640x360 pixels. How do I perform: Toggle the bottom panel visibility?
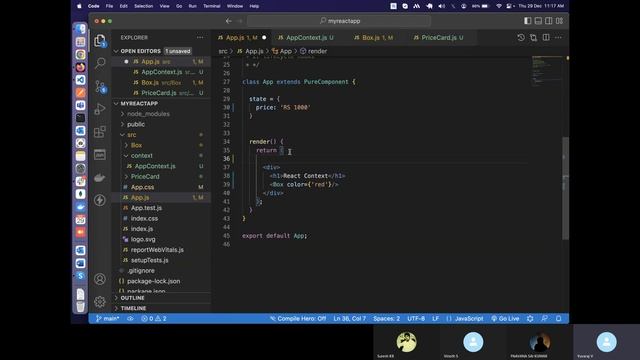pyautogui.click(x=538, y=21)
